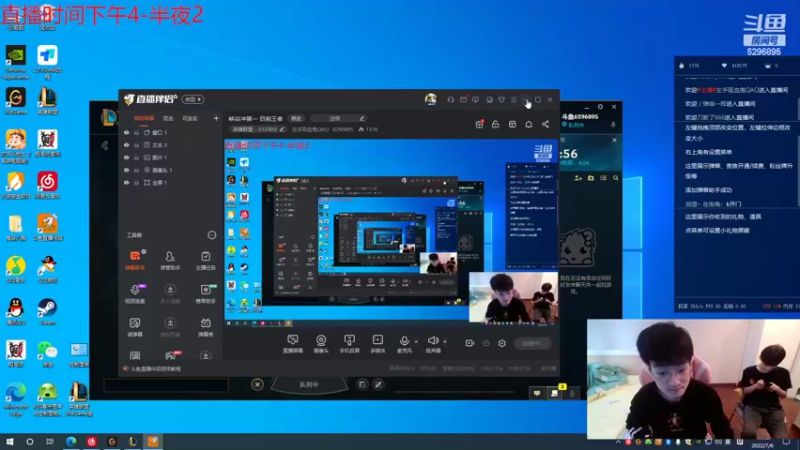Screen dimensions: 800x450
Task: Select the 文本 2 source row
Action: [171, 145]
